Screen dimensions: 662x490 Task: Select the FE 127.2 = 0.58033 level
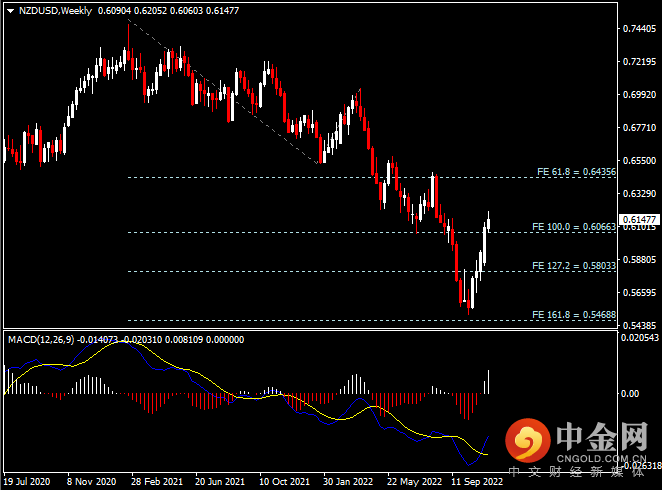click(574, 266)
